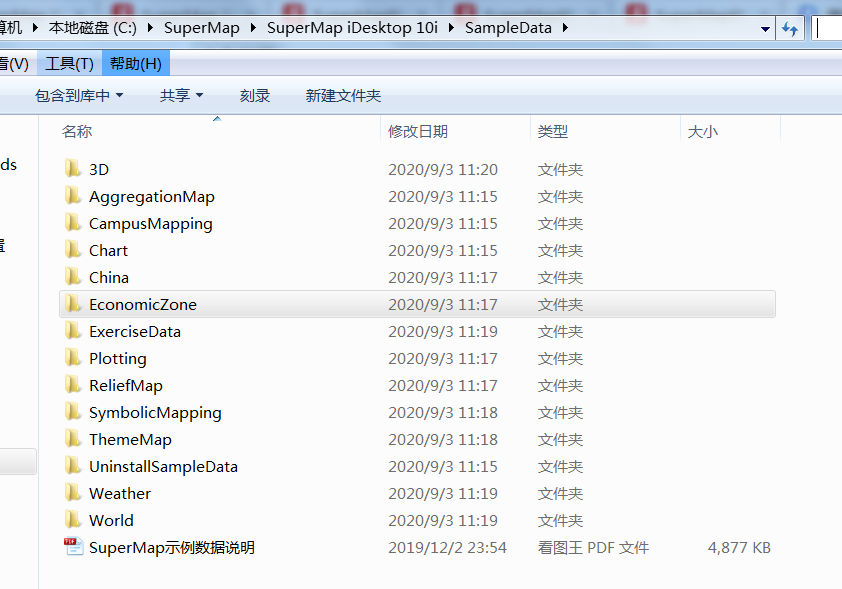Click the address bar refresh icon

point(789,28)
